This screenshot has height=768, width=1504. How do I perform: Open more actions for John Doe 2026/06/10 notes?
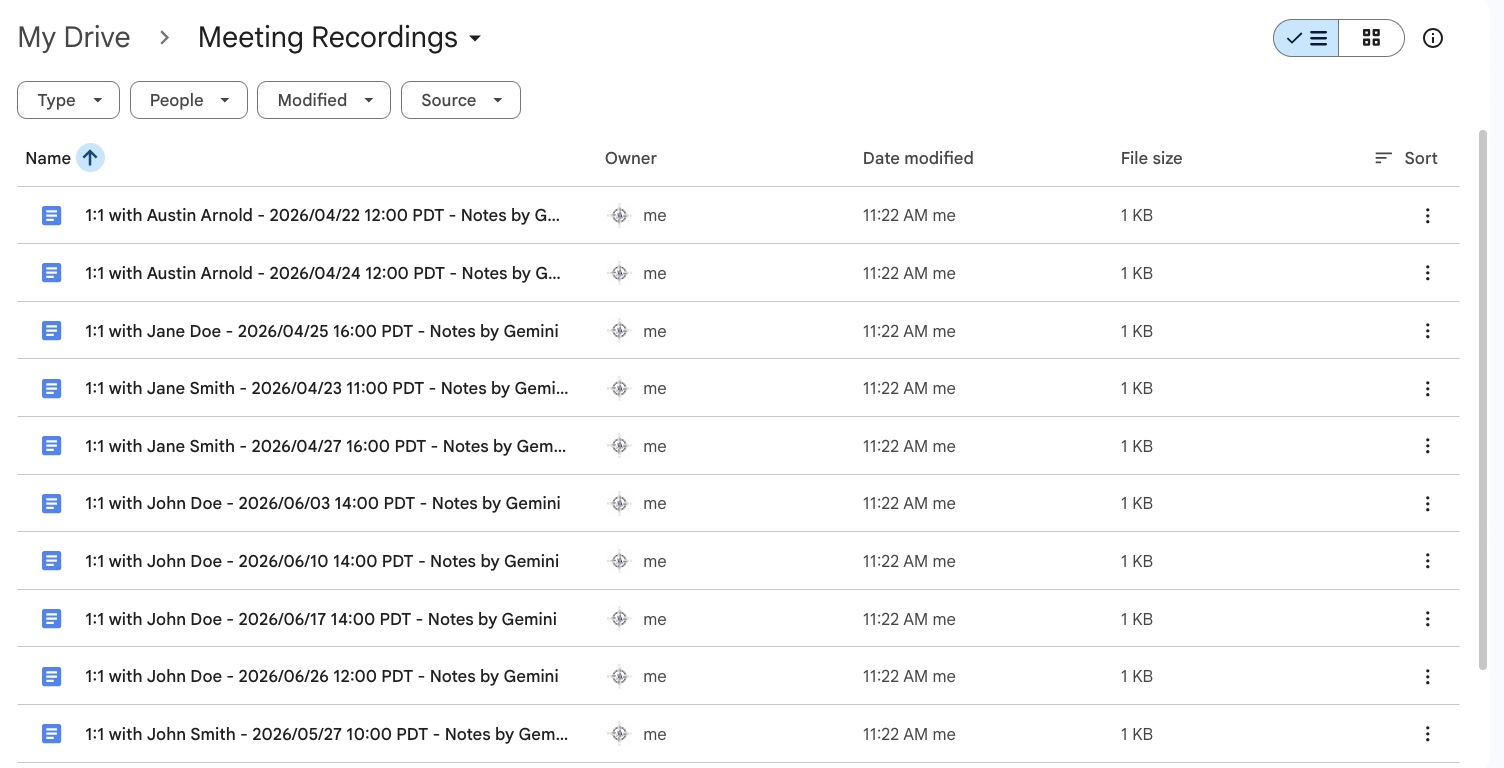(x=1427, y=561)
